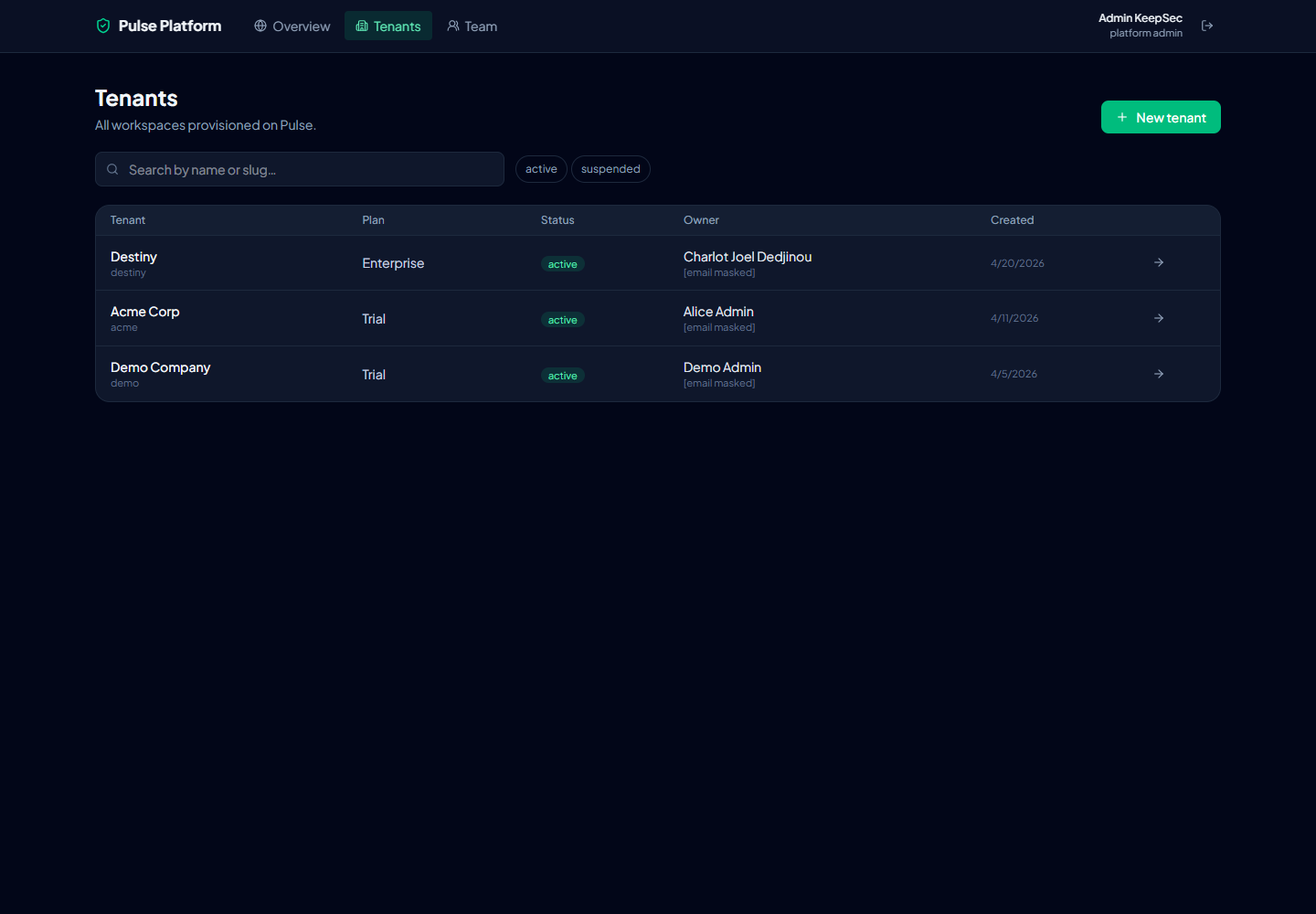Click the demo slug text
This screenshot has height=914, width=1316.
(x=125, y=383)
